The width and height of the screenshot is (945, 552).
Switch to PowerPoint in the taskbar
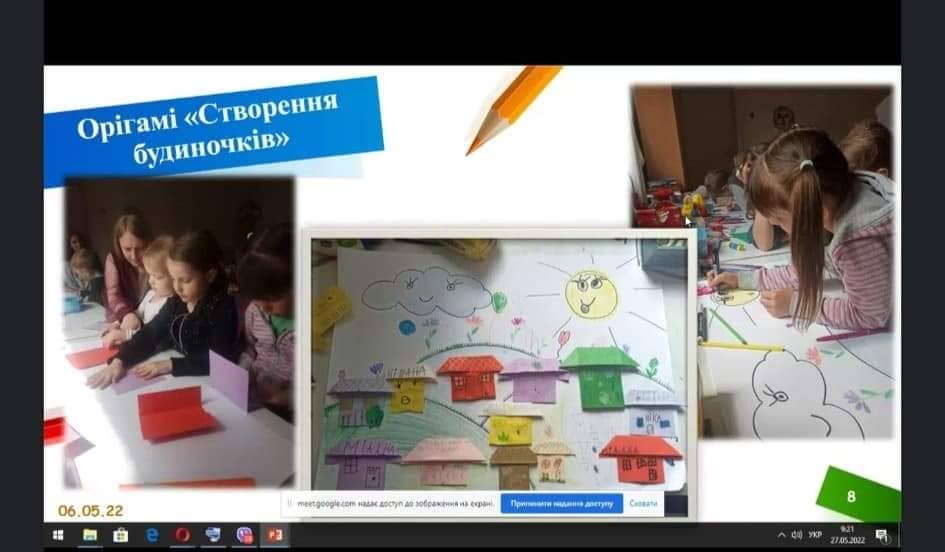pyautogui.click(x=275, y=535)
